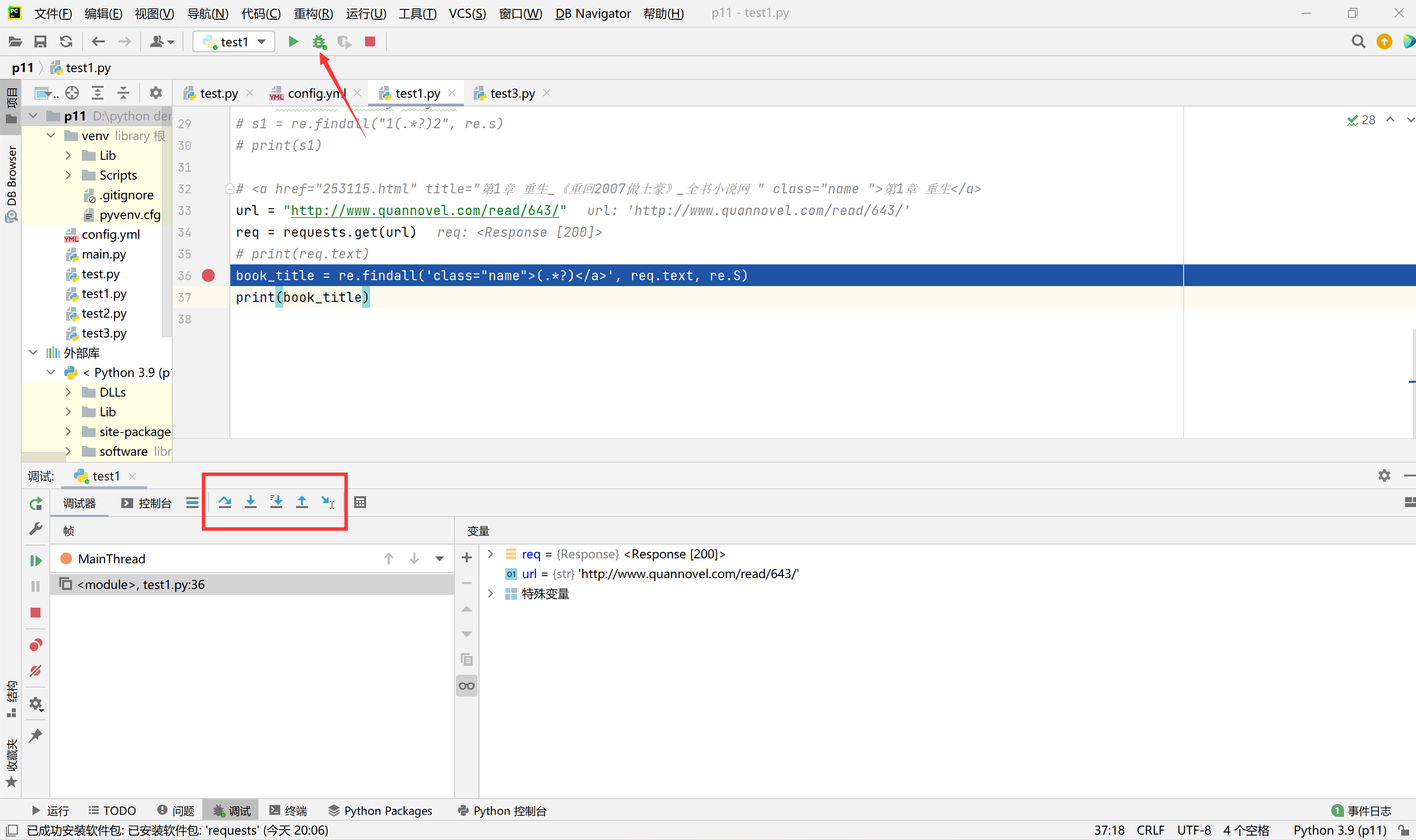Expand the req variable node
This screenshot has width=1416, height=840.
point(491,554)
